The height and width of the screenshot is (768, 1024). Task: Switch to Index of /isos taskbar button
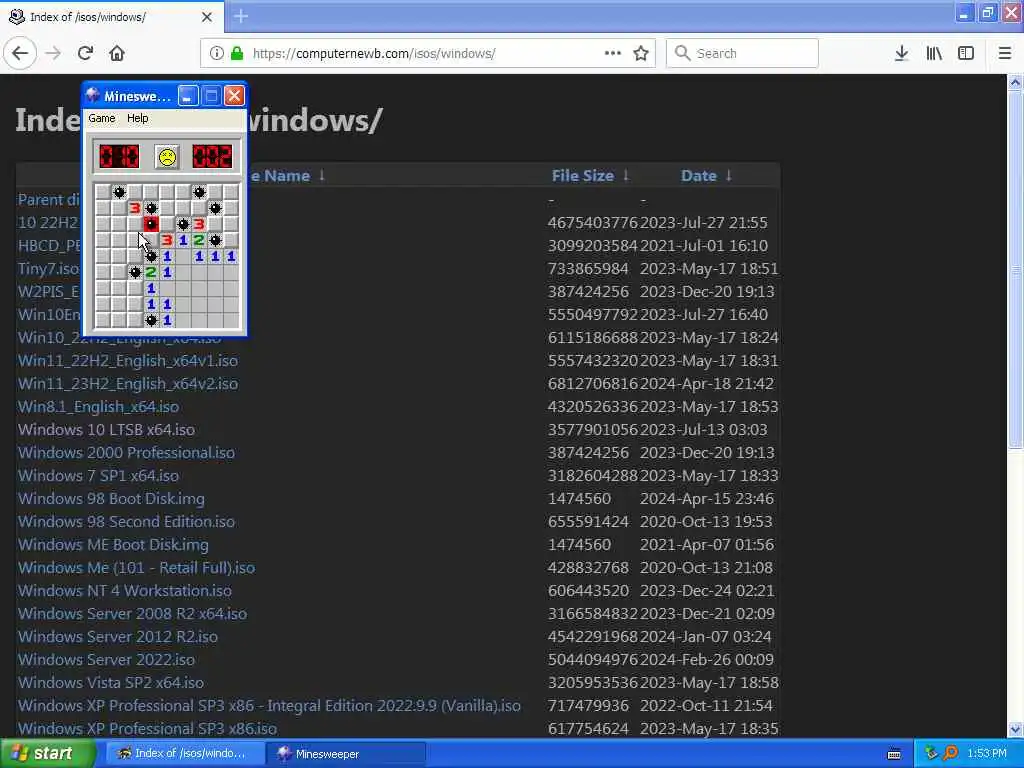click(185, 754)
